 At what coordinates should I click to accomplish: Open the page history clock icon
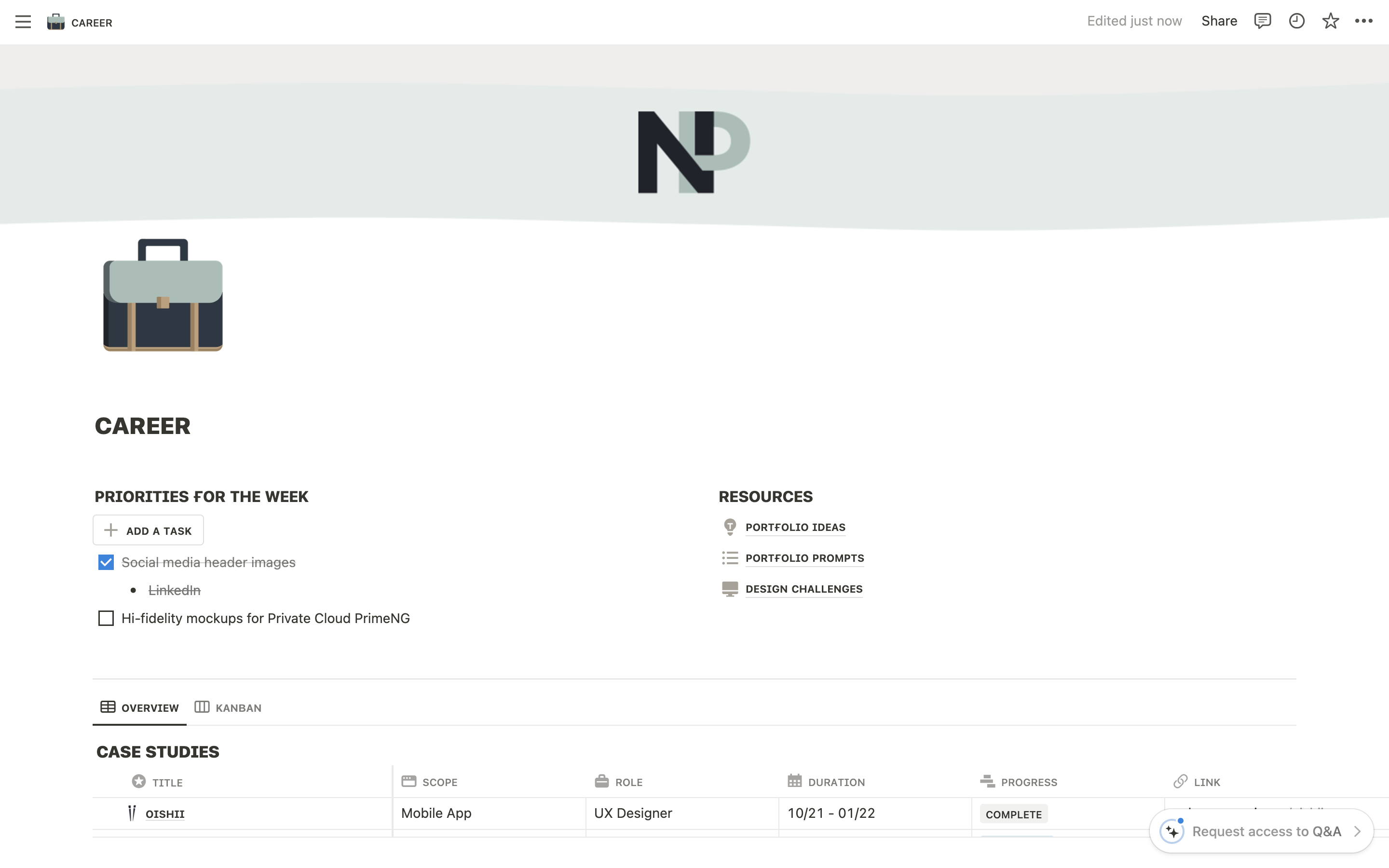[1296, 21]
